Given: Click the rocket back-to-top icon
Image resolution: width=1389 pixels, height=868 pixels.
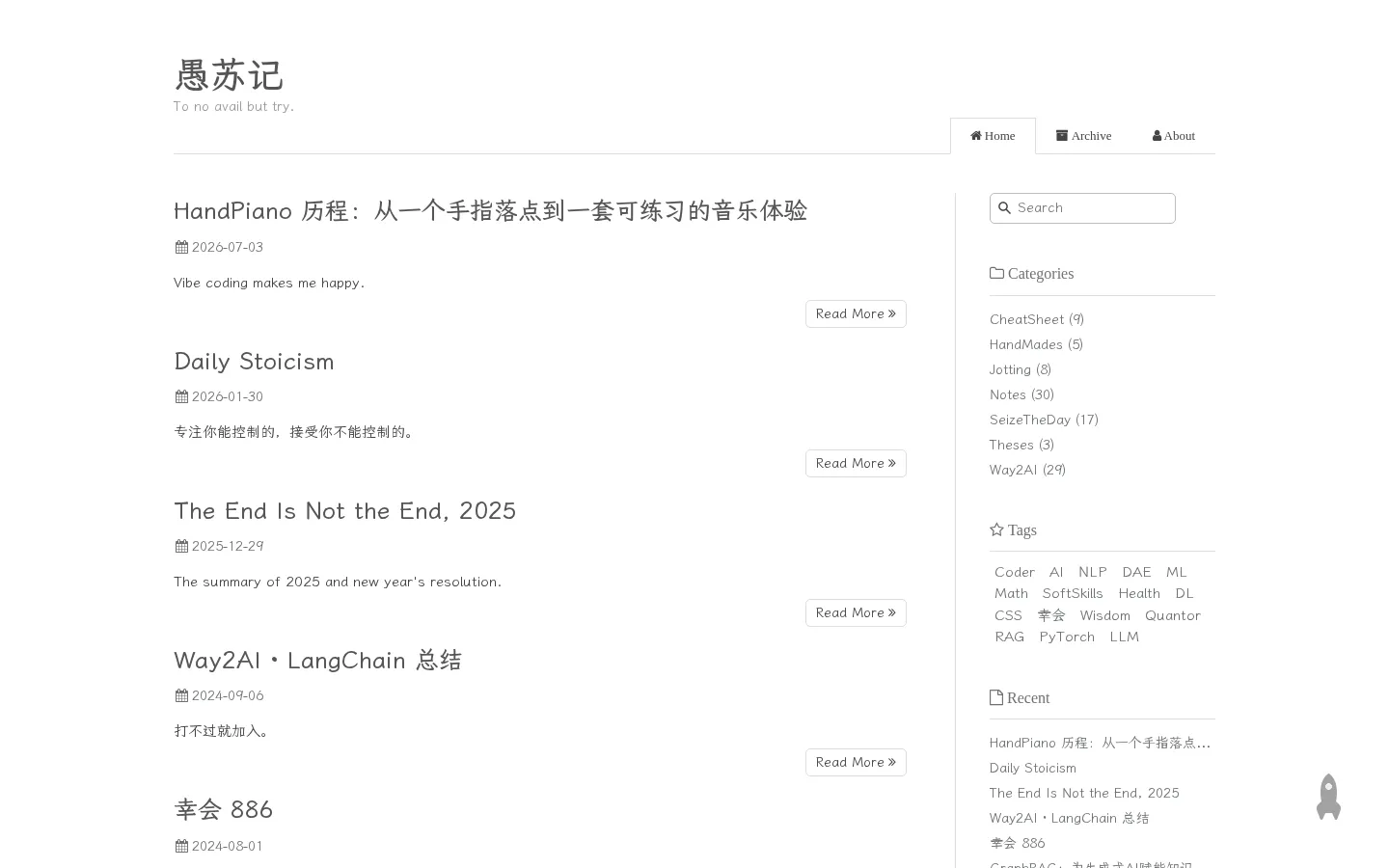Looking at the screenshot, I should [1328, 797].
